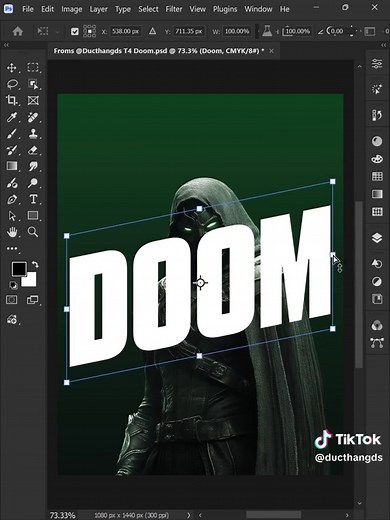Select the Path Selection arrow tool
This screenshot has height=520, width=390.
tap(12, 216)
